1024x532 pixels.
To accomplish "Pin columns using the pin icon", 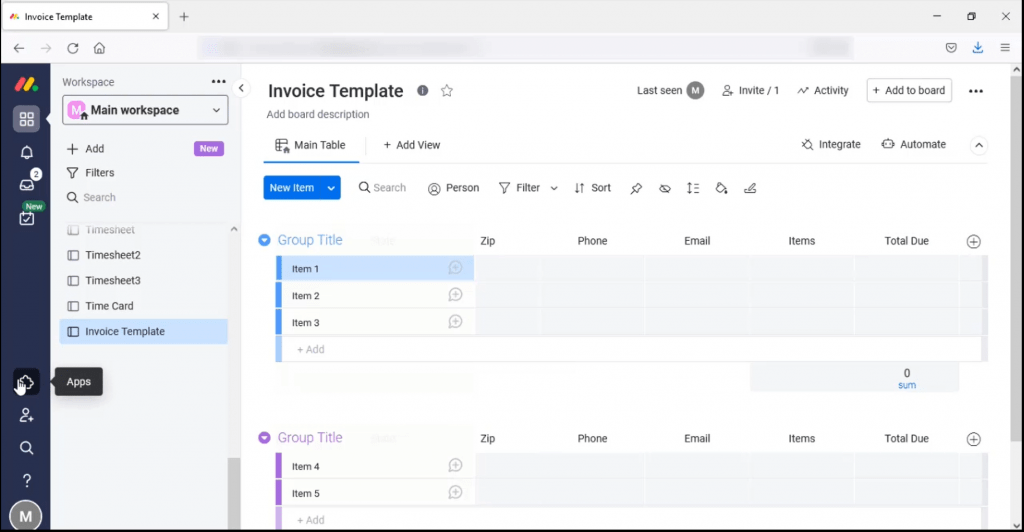I will click(636, 188).
